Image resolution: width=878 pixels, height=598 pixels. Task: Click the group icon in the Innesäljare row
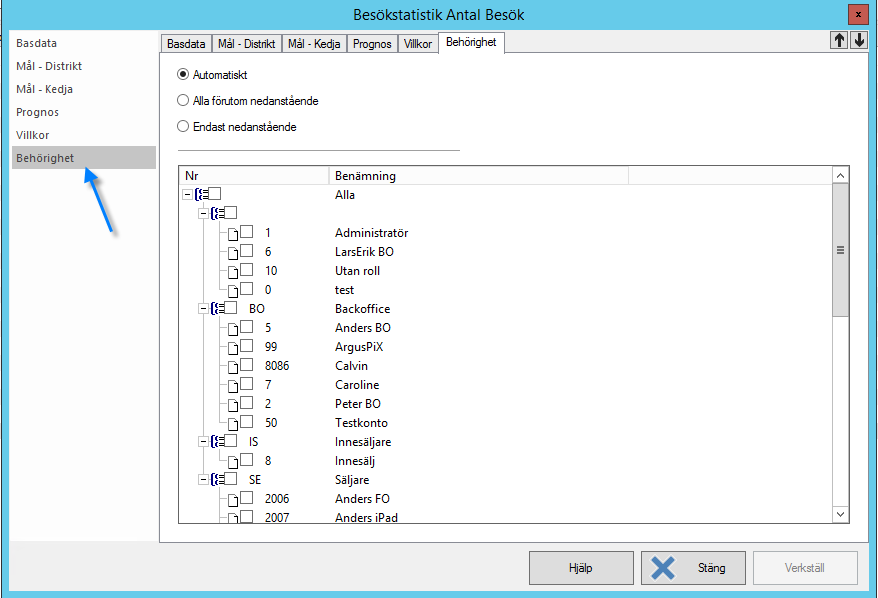coord(217,442)
